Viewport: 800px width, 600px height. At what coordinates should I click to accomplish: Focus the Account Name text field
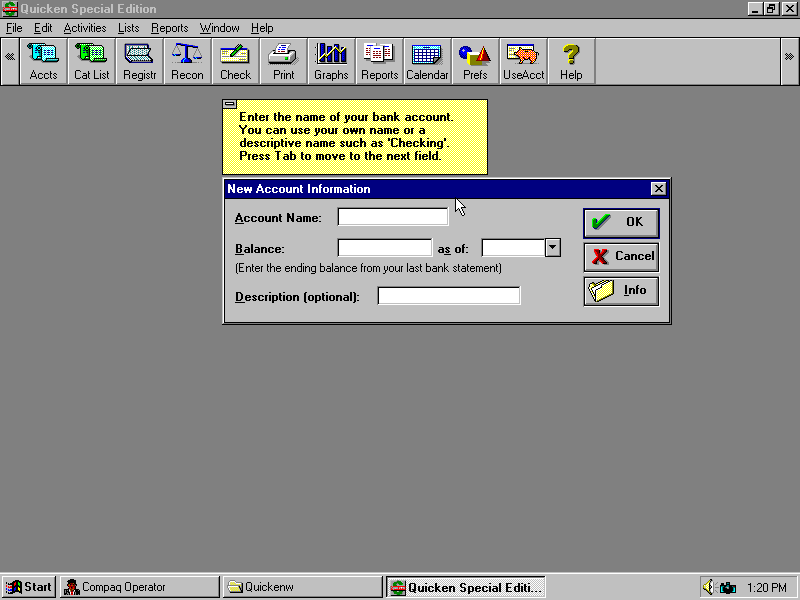[x=393, y=217]
